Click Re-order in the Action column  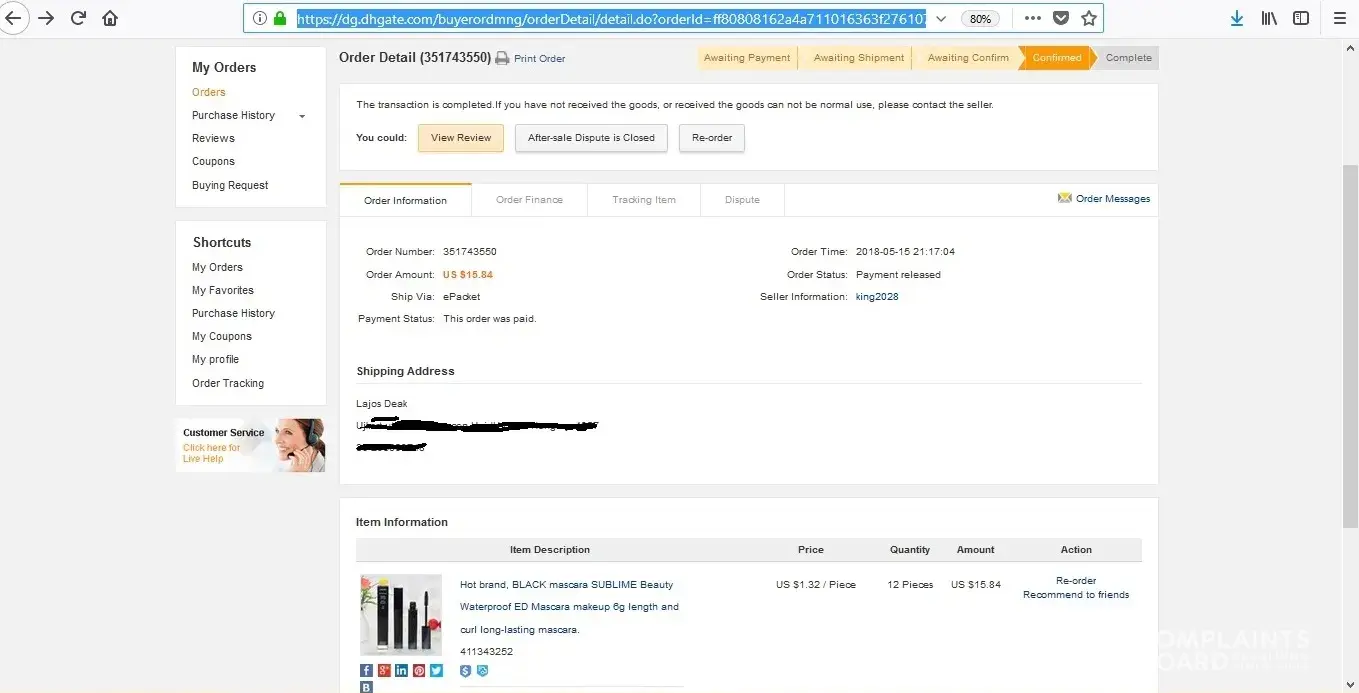click(x=1076, y=581)
